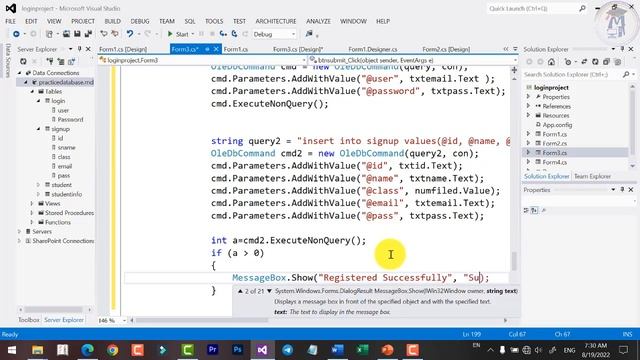Click Refresh icon in Solution Explorer toolbar

(596, 62)
